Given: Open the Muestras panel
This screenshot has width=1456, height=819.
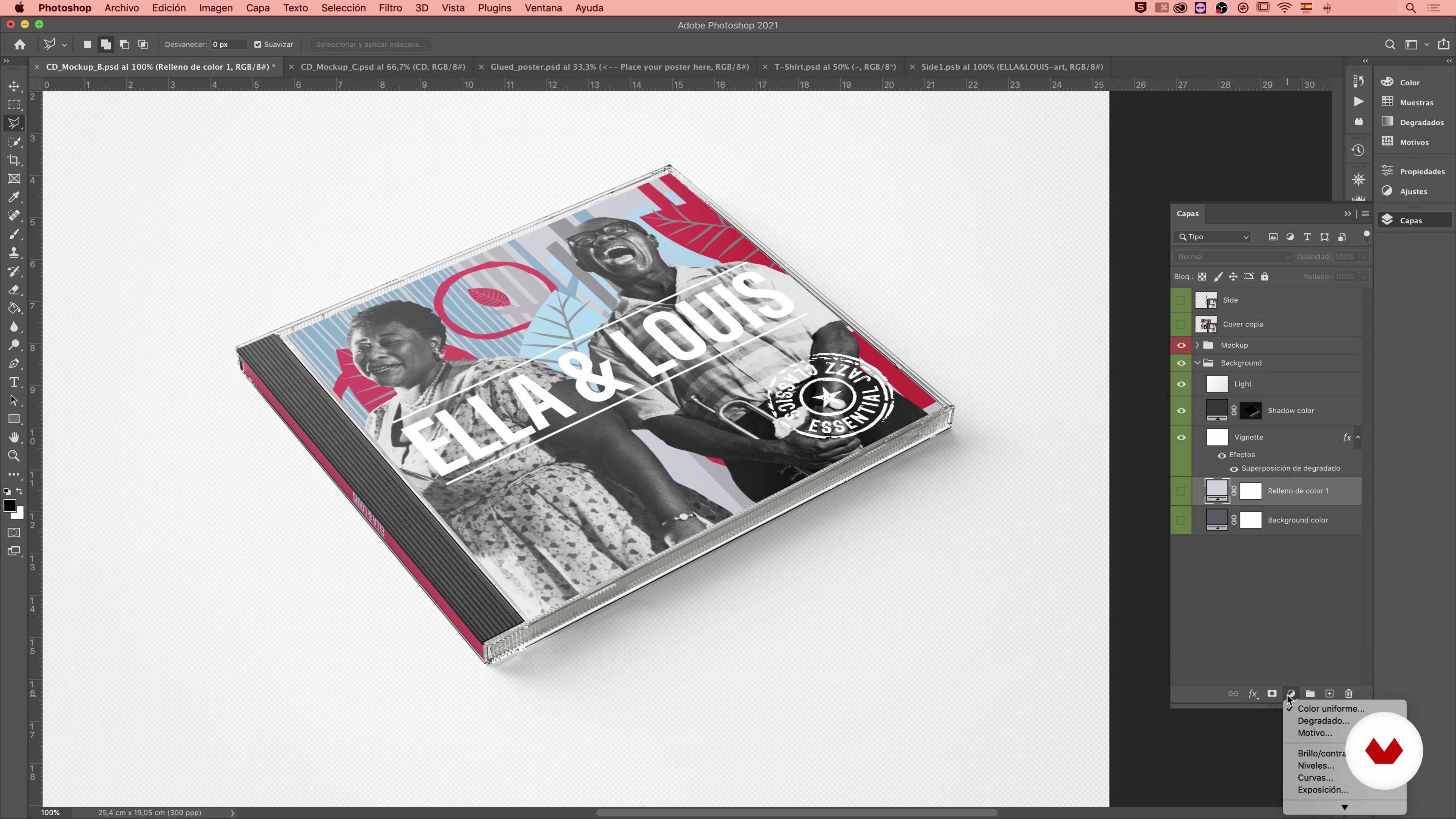Looking at the screenshot, I should [x=1416, y=102].
